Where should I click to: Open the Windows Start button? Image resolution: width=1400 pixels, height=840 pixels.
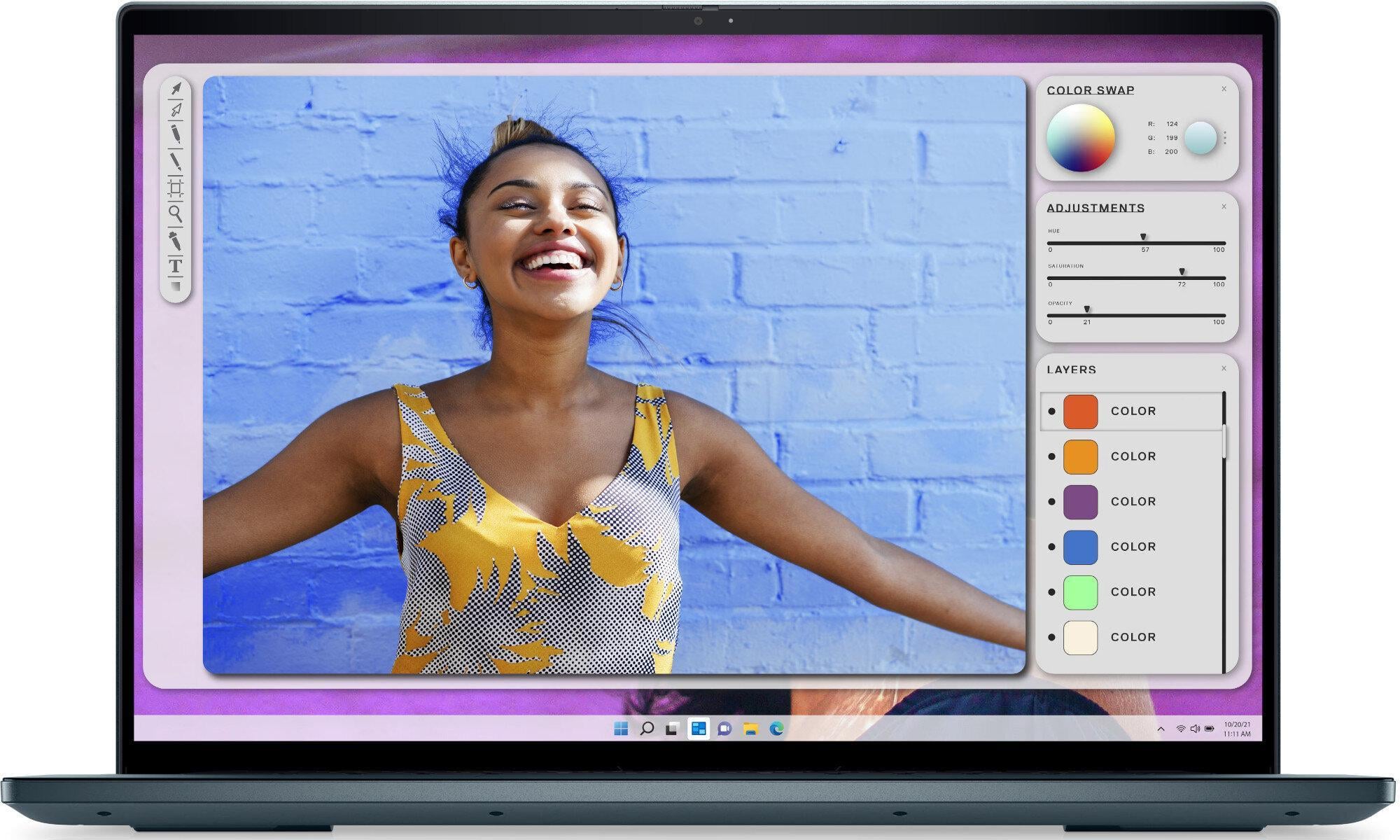point(621,729)
